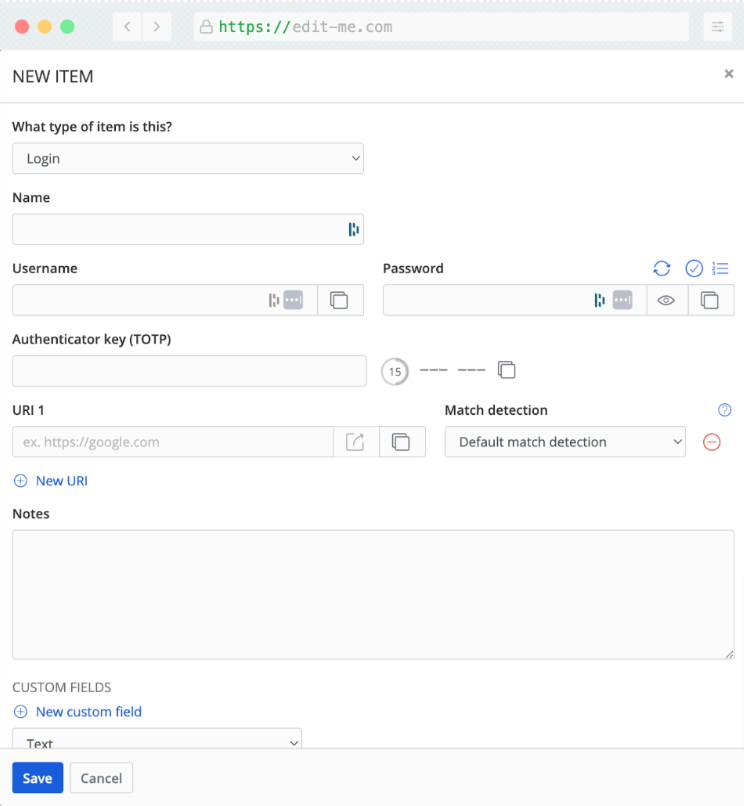The height and width of the screenshot is (806, 744).
Task: Click the "What type of item is this?" label
Action: (x=92, y=126)
